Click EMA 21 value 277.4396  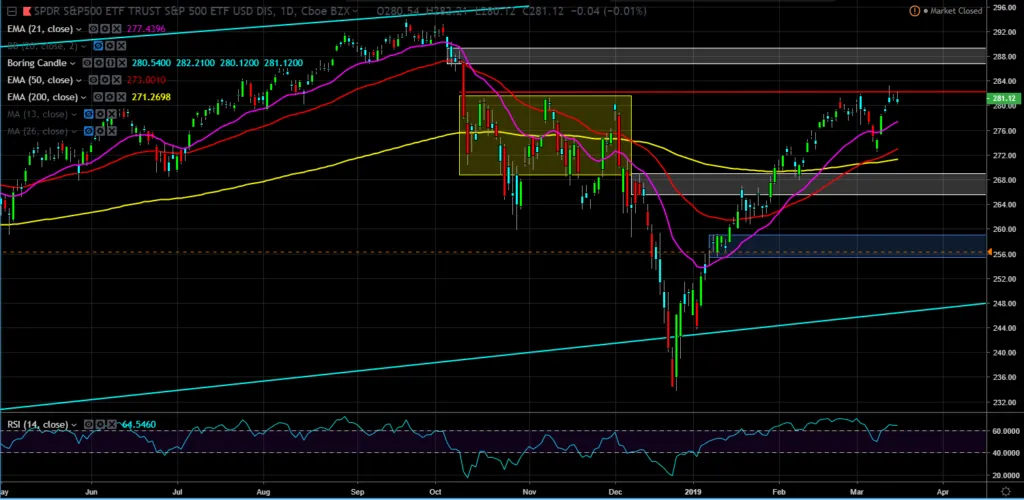click(x=146, y=29)
